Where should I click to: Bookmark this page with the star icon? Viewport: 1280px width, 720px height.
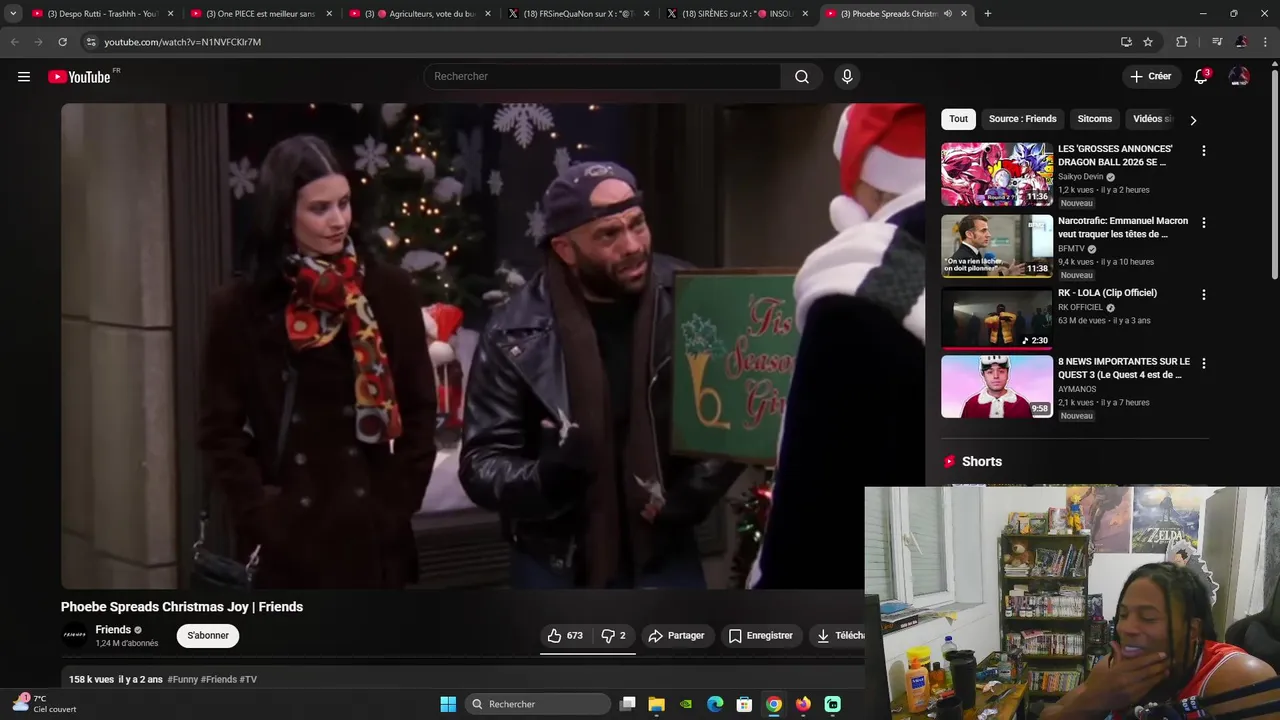[1148, 42]
